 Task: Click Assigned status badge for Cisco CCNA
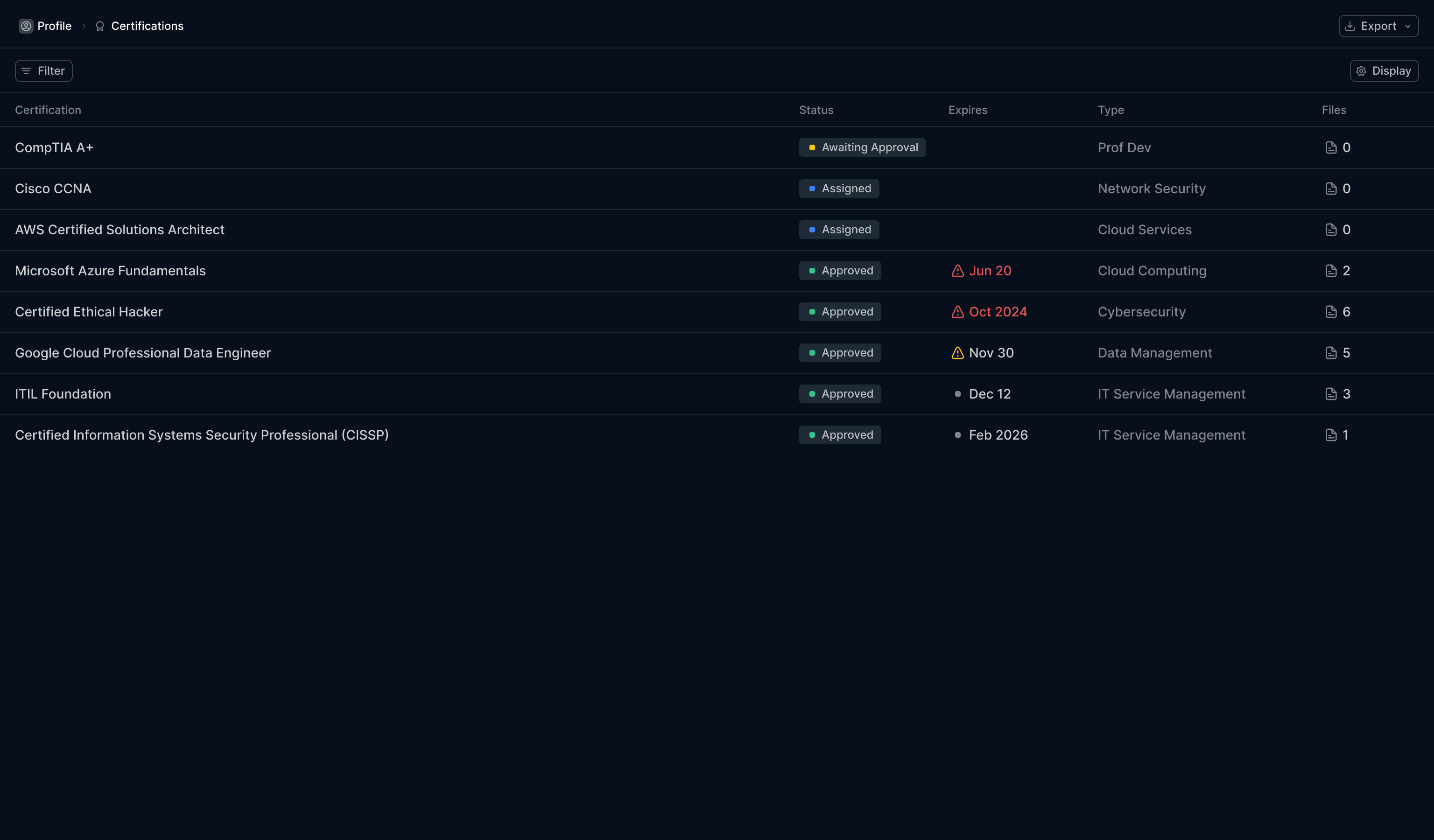click(x=838, y=189)
